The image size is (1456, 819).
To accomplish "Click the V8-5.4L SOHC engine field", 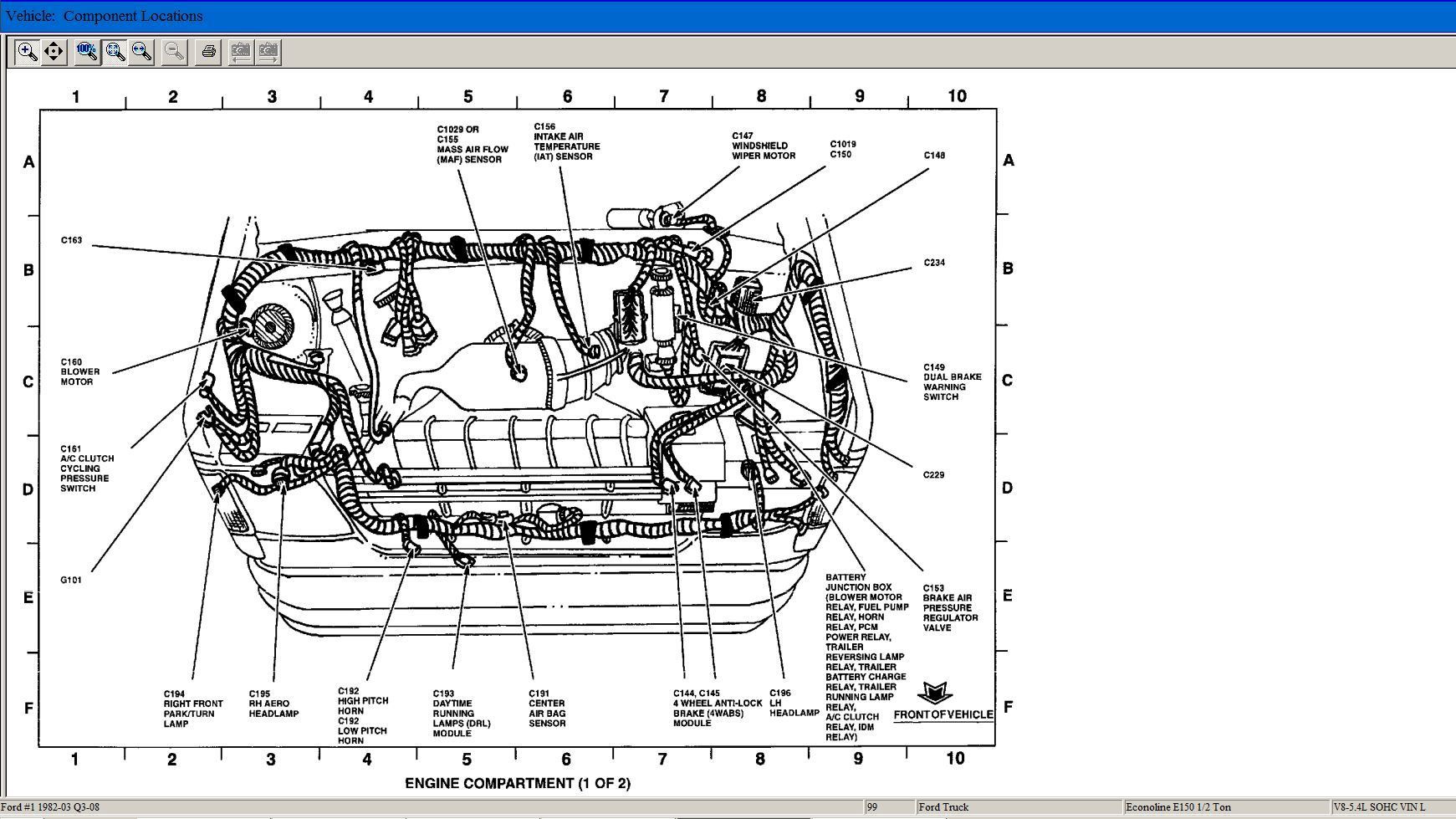I will (x=1379, y=807).
